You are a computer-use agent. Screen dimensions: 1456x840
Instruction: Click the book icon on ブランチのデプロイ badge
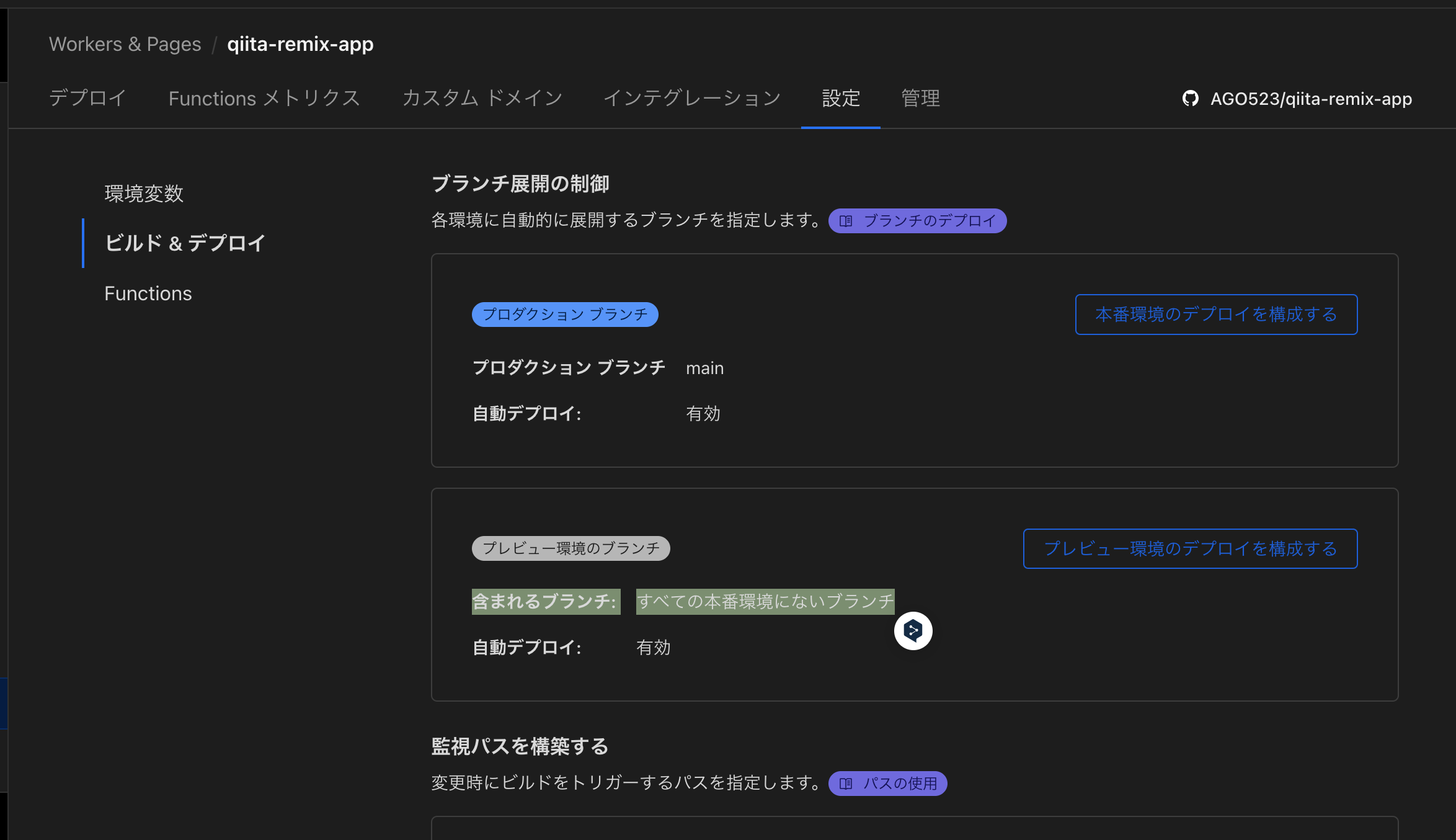pyautogui.click(x=847, y=220)
